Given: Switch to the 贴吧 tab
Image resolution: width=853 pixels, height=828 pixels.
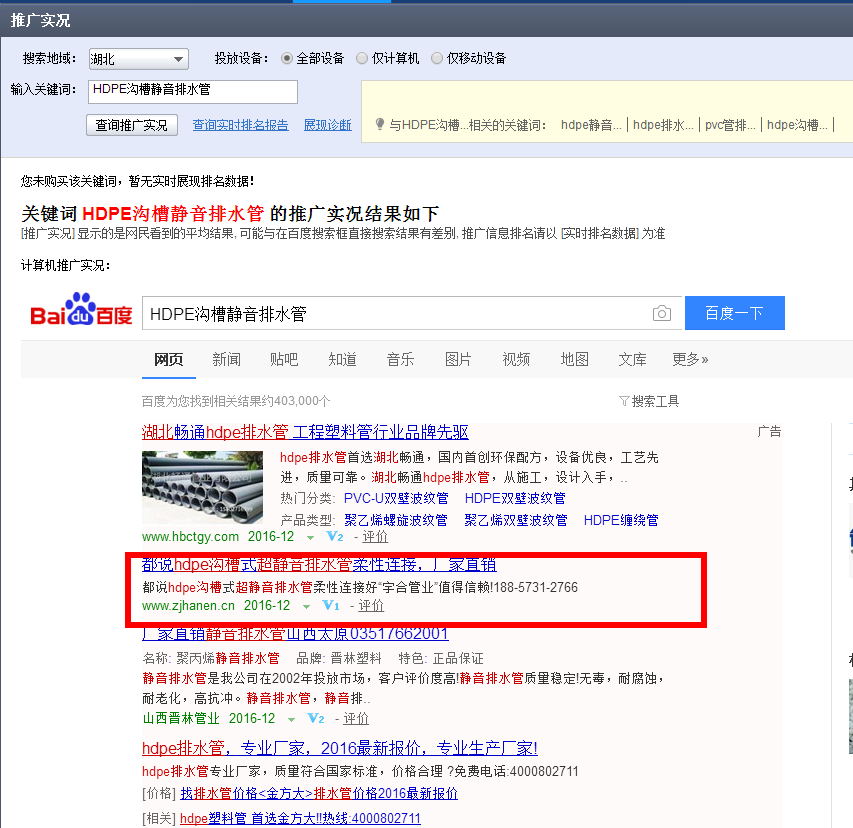Looking at the screenshot, I should click(x=284, y=360).
